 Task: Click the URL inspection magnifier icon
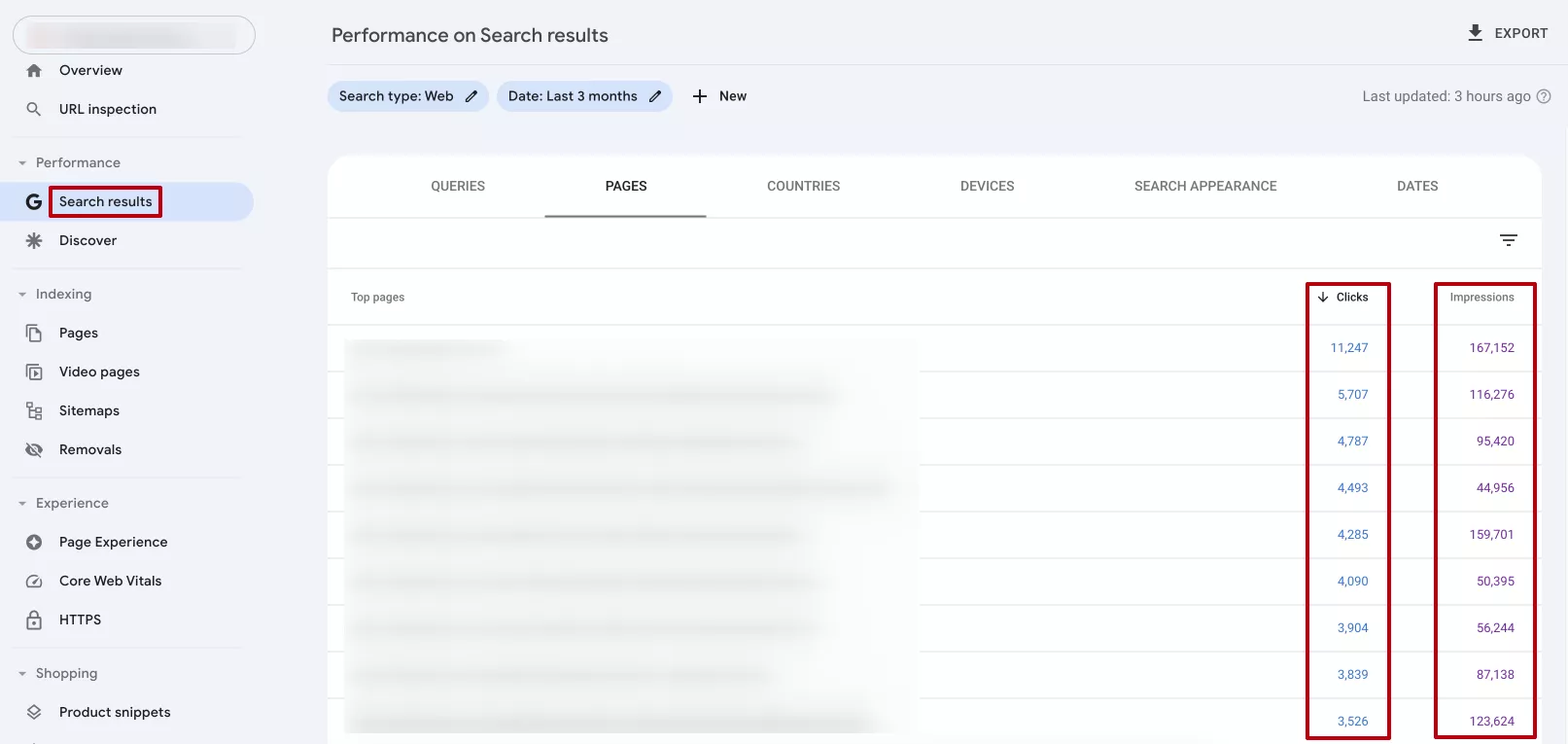tap(34, 109)
